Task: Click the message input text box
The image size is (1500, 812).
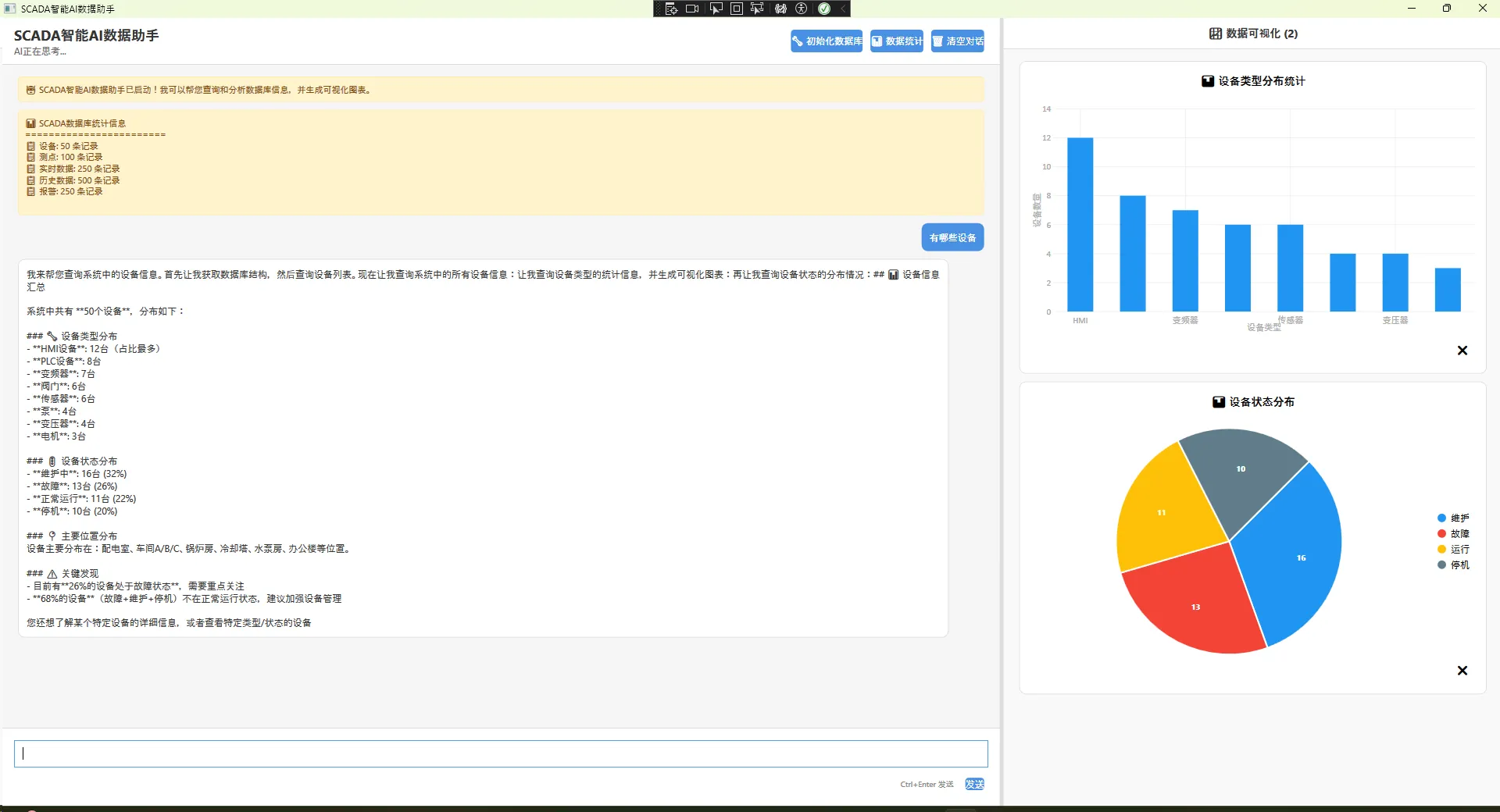Action: point(501,753)
